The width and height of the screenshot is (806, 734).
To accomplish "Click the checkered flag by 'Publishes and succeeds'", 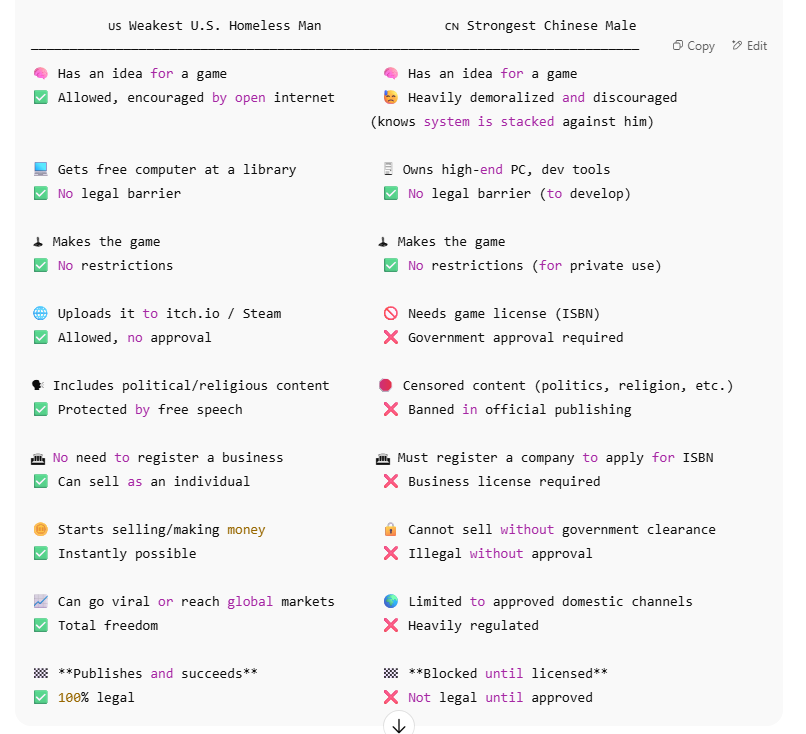I will tap(41, 673).
